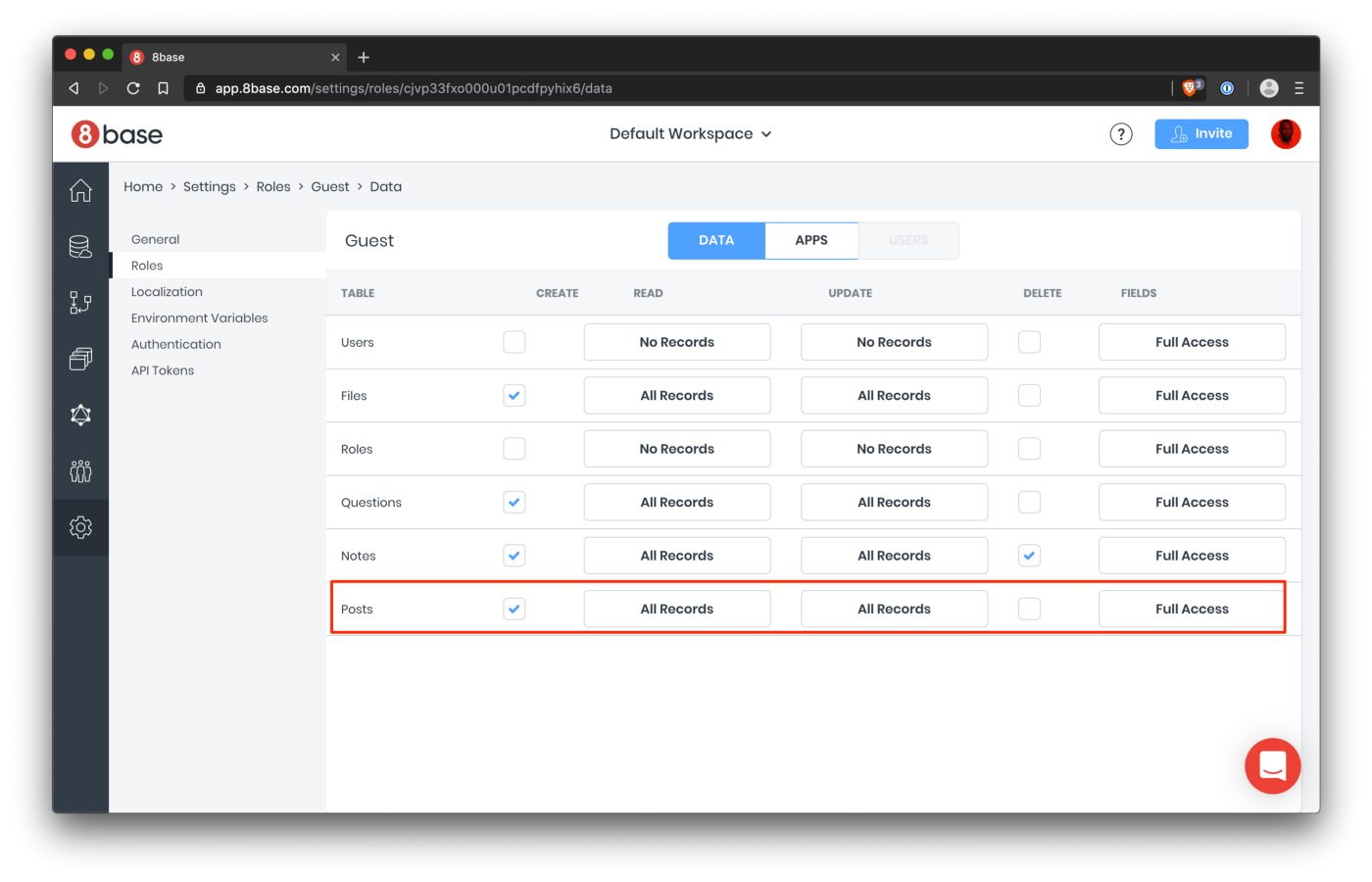Screen dimensions: 1372x882
Task: Select Localization in settings menu
Action: coord(167,292)
